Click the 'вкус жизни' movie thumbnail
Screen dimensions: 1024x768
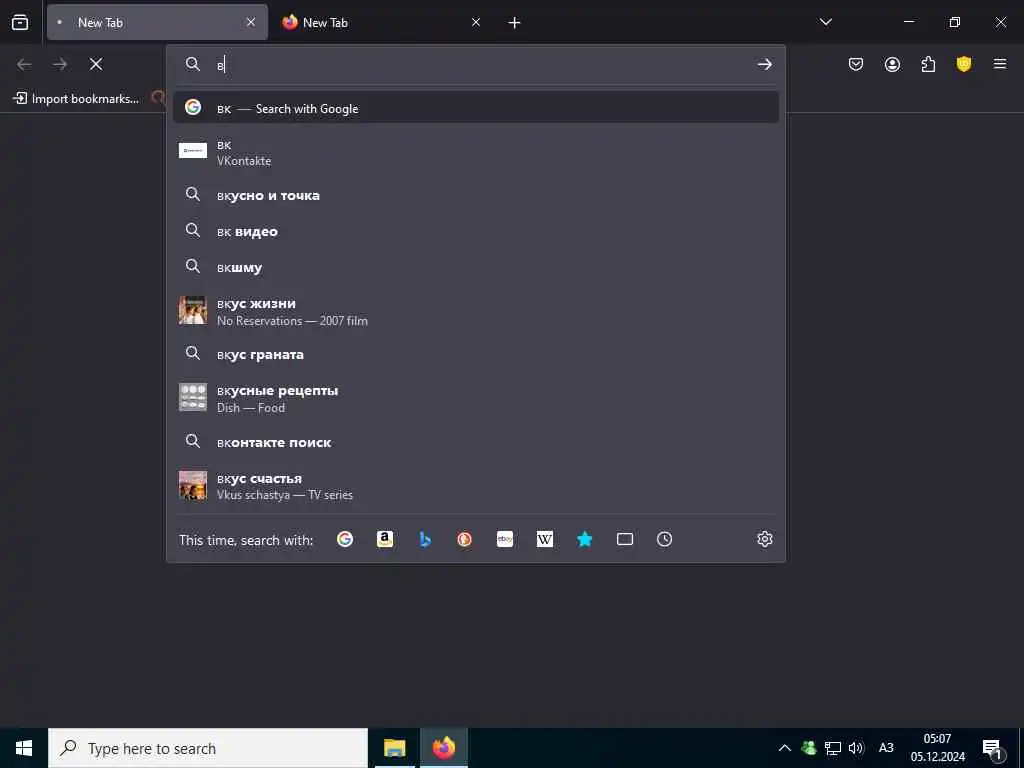click(193, 310)
